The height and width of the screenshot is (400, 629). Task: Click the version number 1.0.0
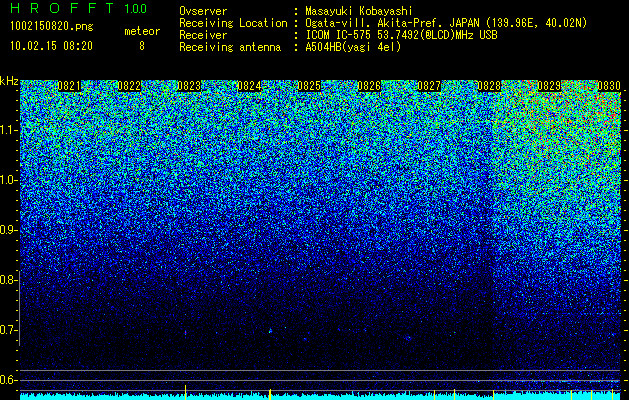click(x=136, y=9)
